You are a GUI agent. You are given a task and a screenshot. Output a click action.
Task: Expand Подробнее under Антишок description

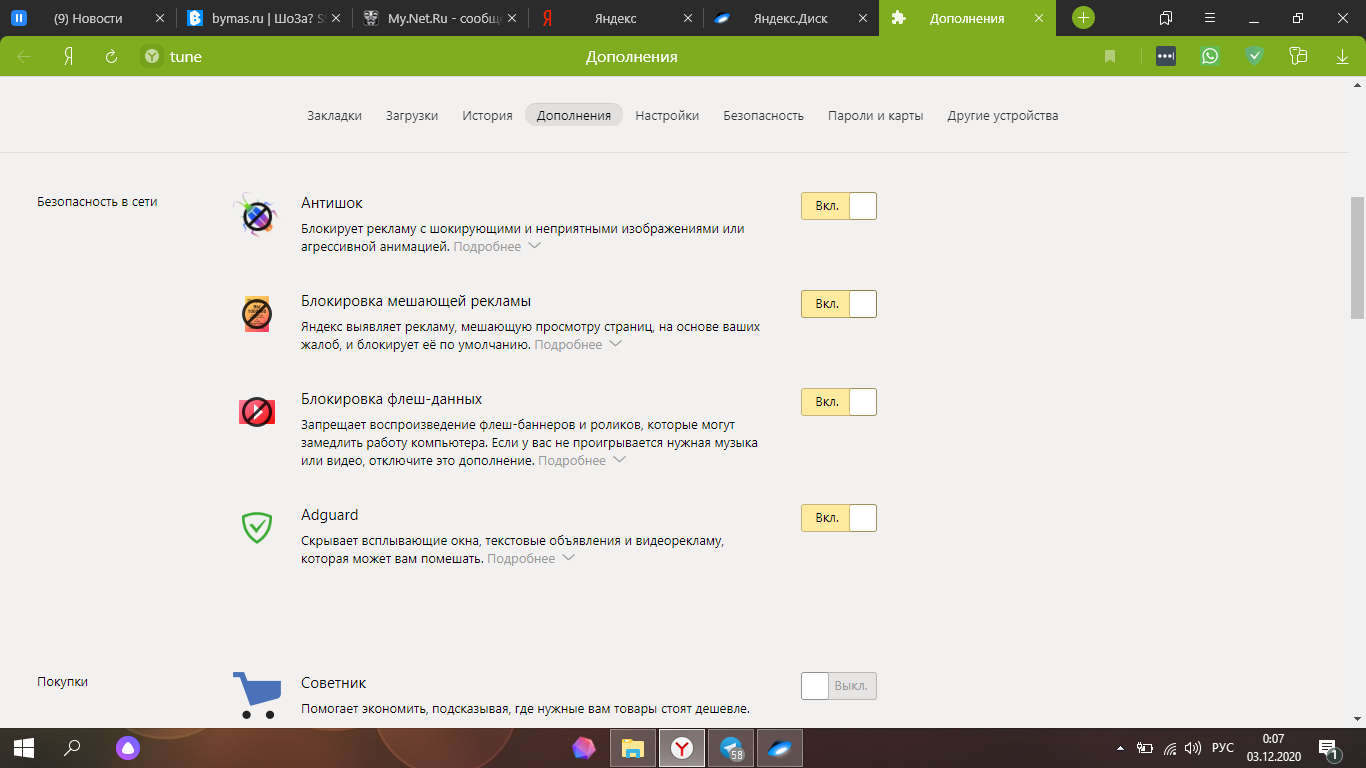497,247
